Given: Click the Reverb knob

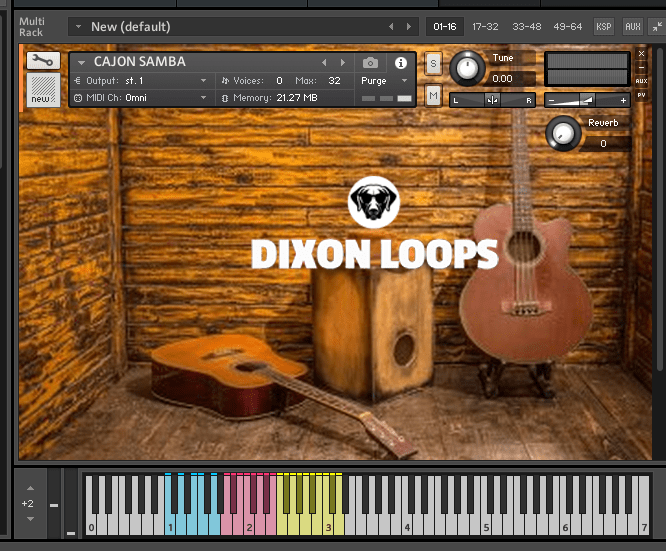Looking at the screenshot, I should (564, 132).
